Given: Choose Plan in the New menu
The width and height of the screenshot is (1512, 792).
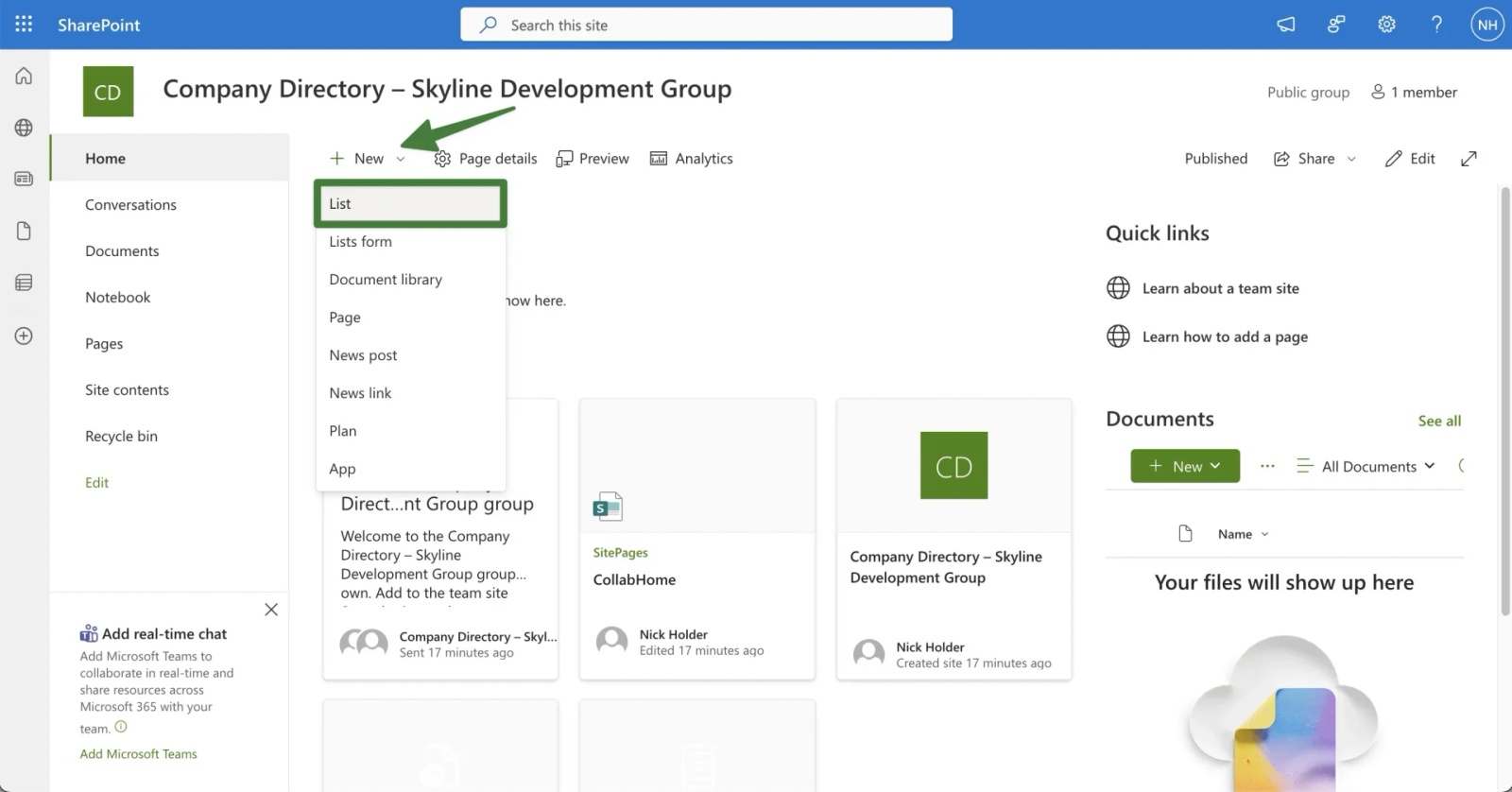Looking at the screenshot, I should [410, 431].
